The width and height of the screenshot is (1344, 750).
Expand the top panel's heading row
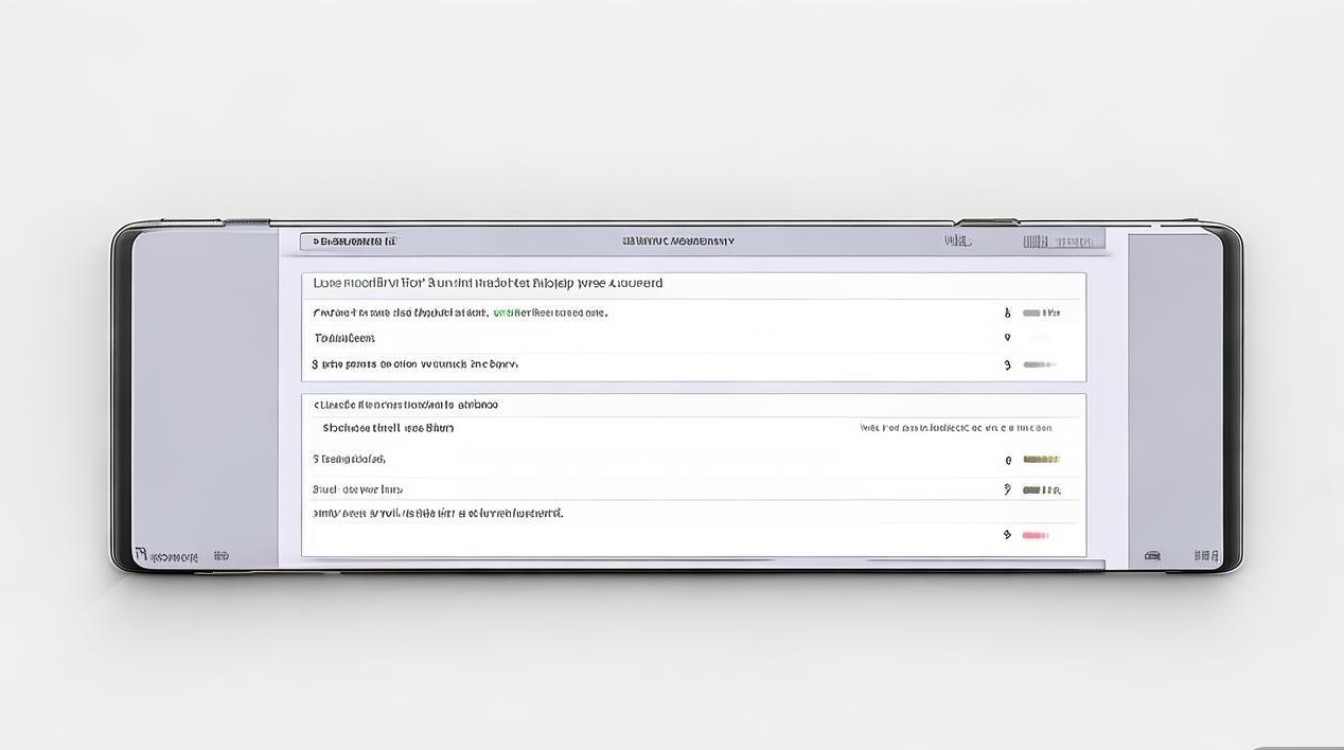488,284
